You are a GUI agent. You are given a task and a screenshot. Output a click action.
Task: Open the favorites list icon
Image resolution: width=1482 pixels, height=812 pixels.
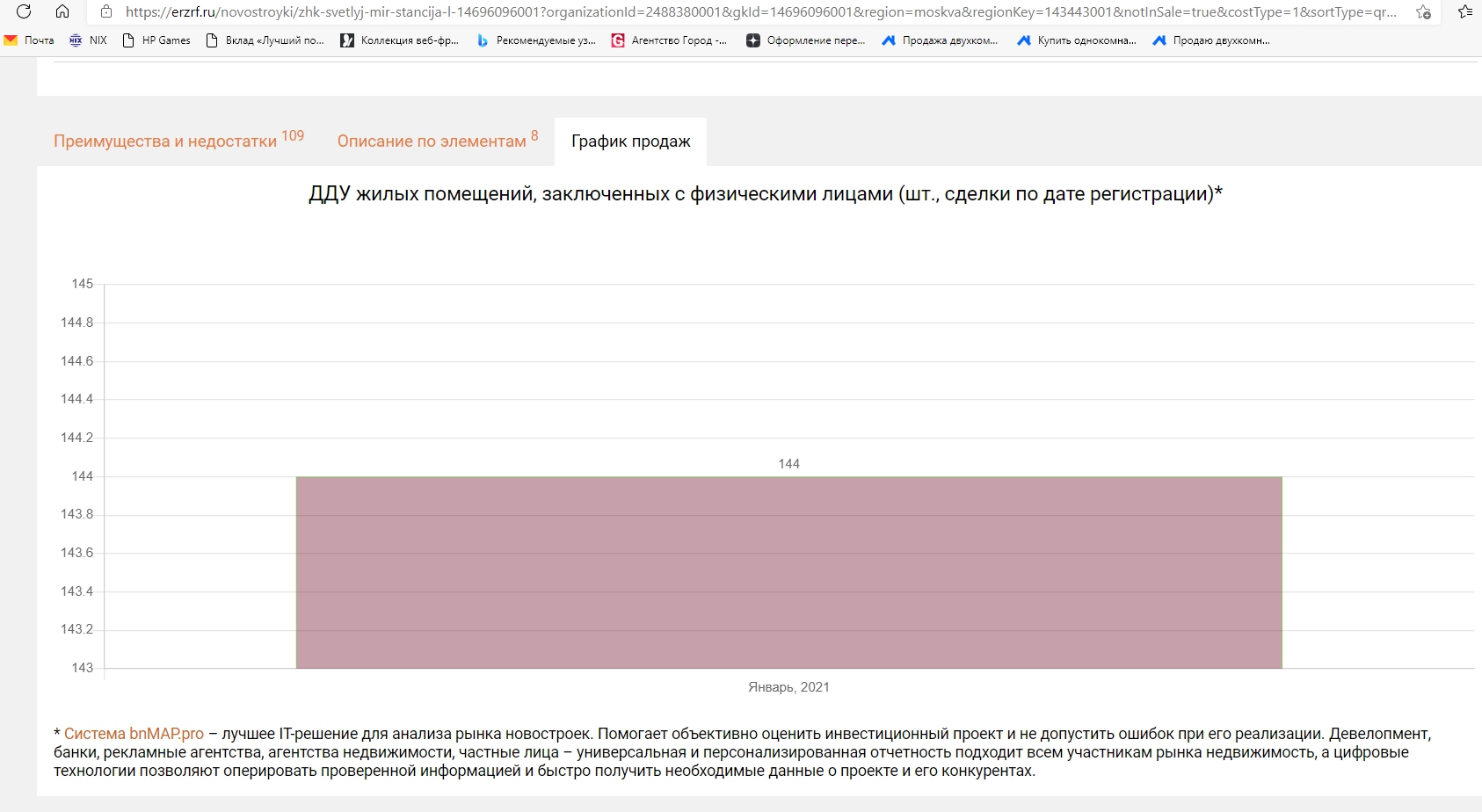pyautogui.click(x=1464, y=12)
